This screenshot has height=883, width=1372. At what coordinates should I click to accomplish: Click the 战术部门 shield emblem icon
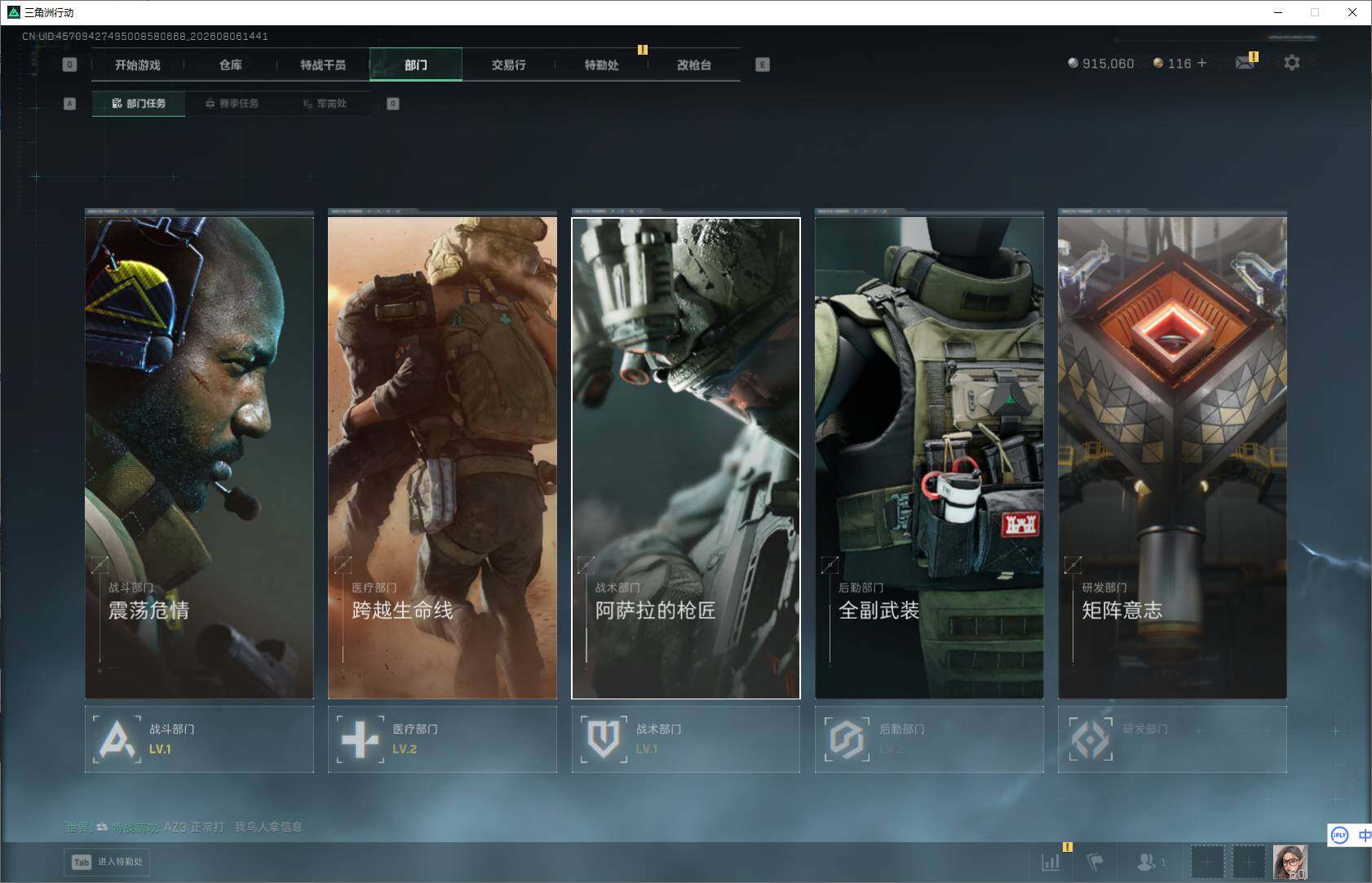[604, 739]
